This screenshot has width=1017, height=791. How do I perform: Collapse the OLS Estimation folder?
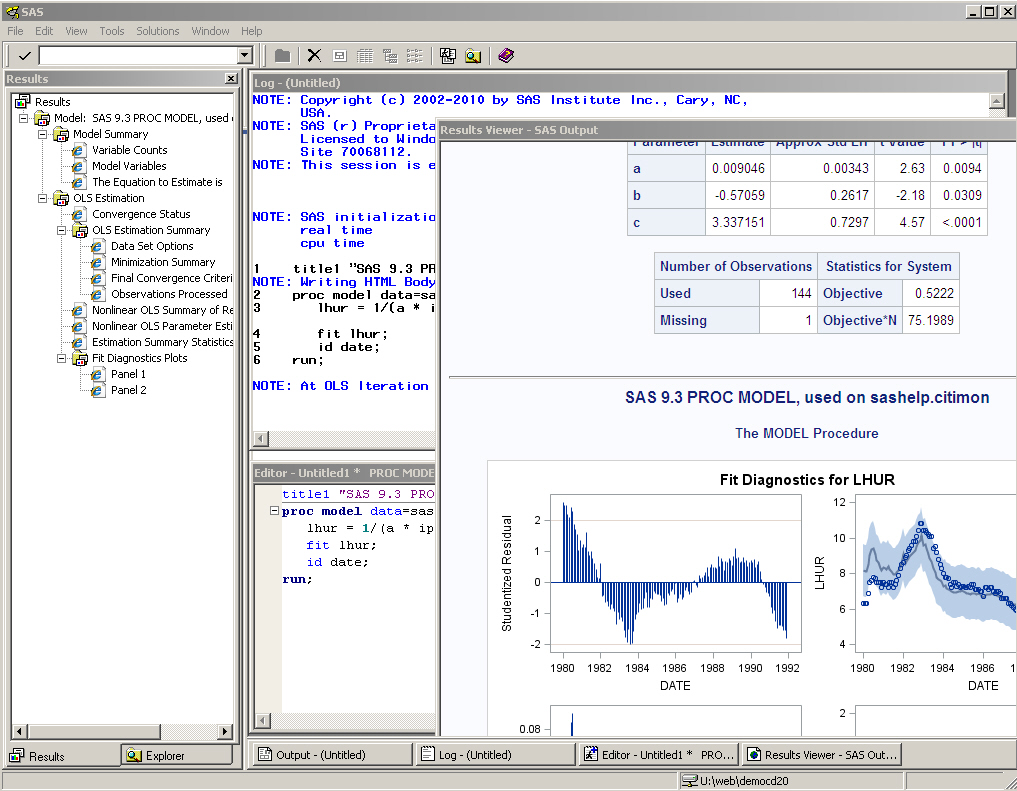(x=42, y=198)
